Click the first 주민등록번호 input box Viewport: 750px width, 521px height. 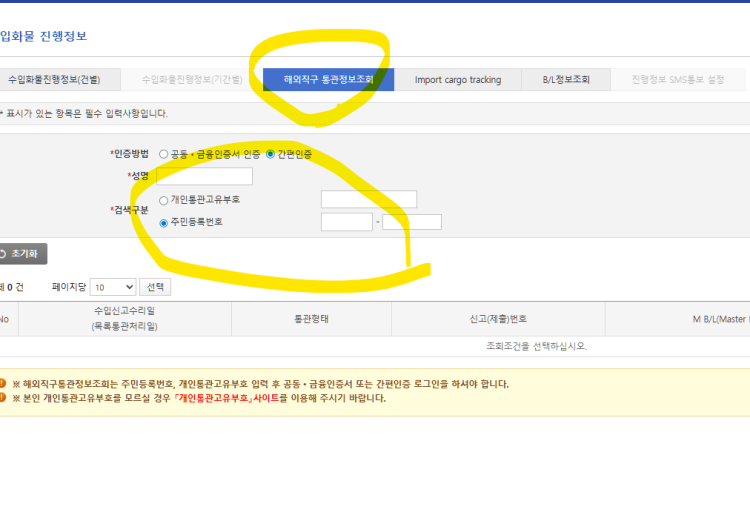[346, 222]
